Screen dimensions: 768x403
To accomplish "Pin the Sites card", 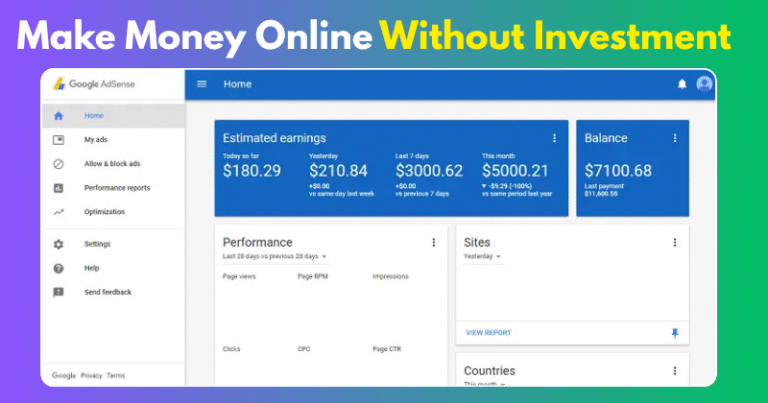I will pos(675,333).
